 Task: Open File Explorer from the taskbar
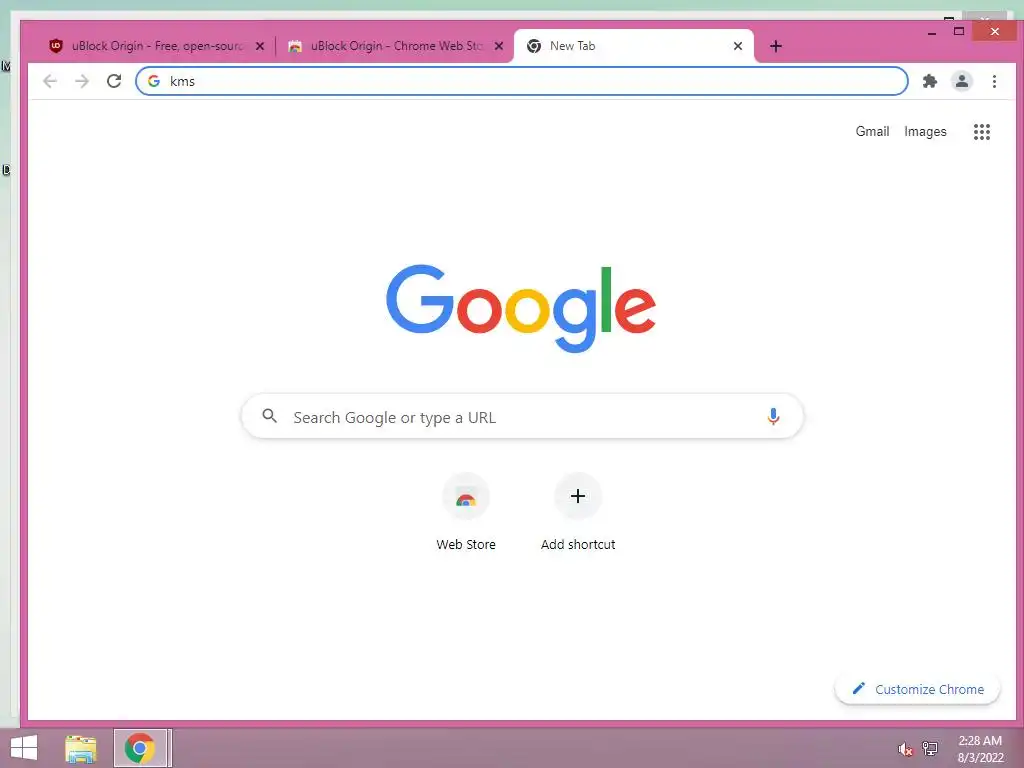[x=81, y=748]
